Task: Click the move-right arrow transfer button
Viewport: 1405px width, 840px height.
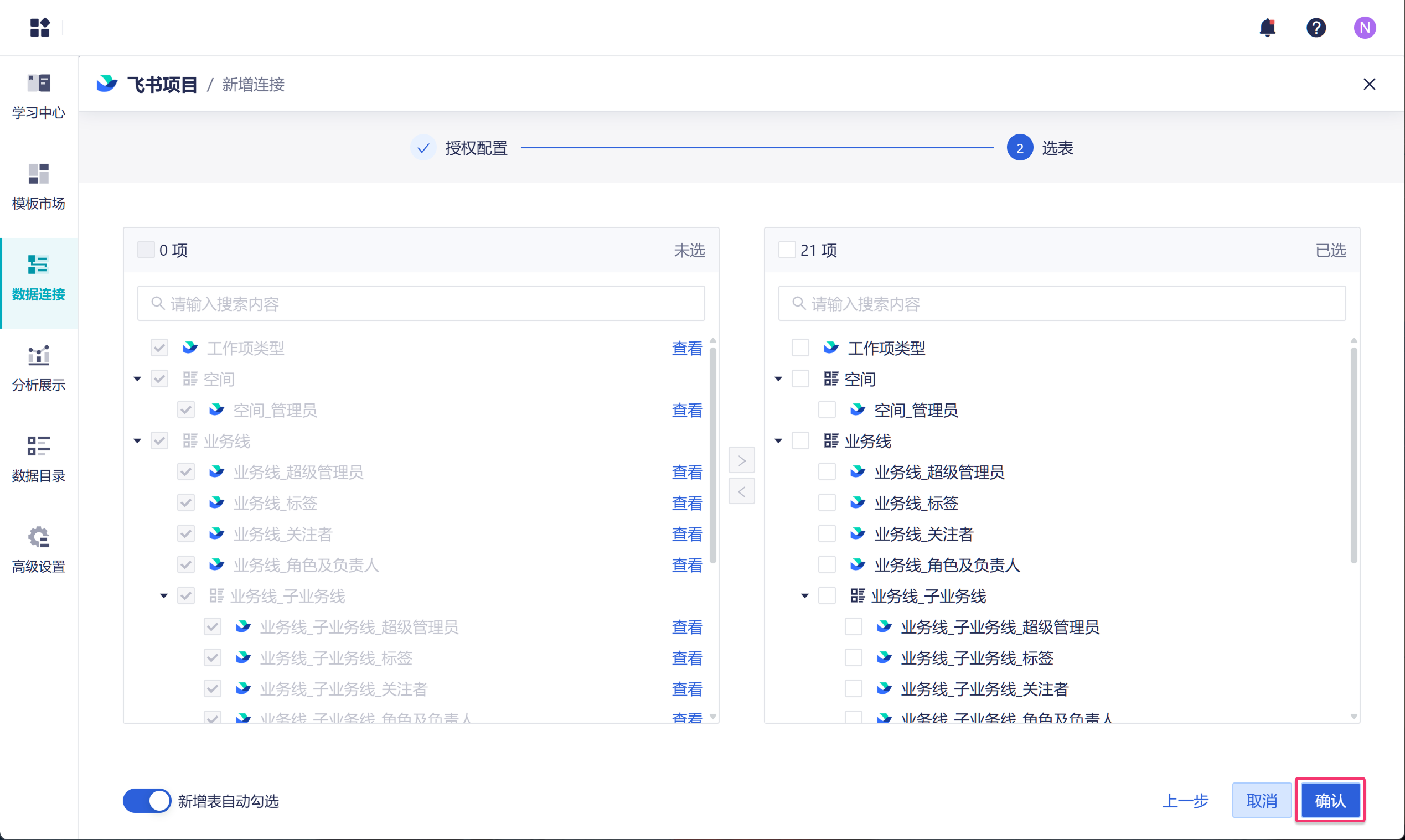Action: tap(741, 460)
